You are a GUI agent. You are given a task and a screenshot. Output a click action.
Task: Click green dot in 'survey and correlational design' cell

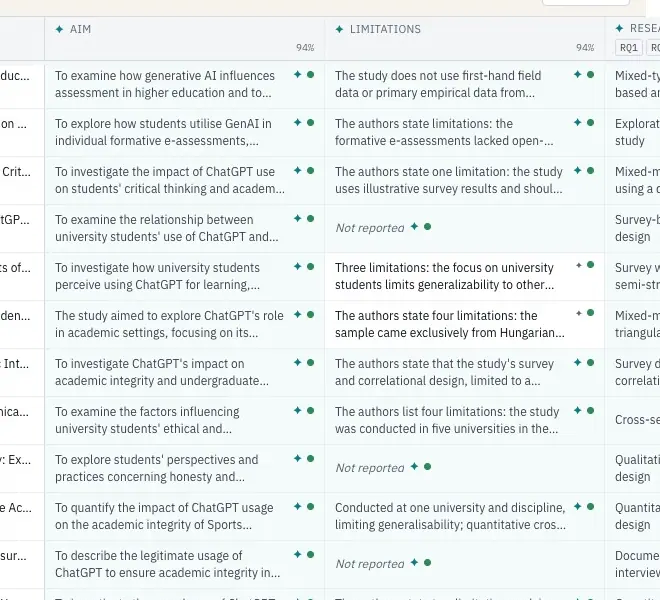point(591,363)
